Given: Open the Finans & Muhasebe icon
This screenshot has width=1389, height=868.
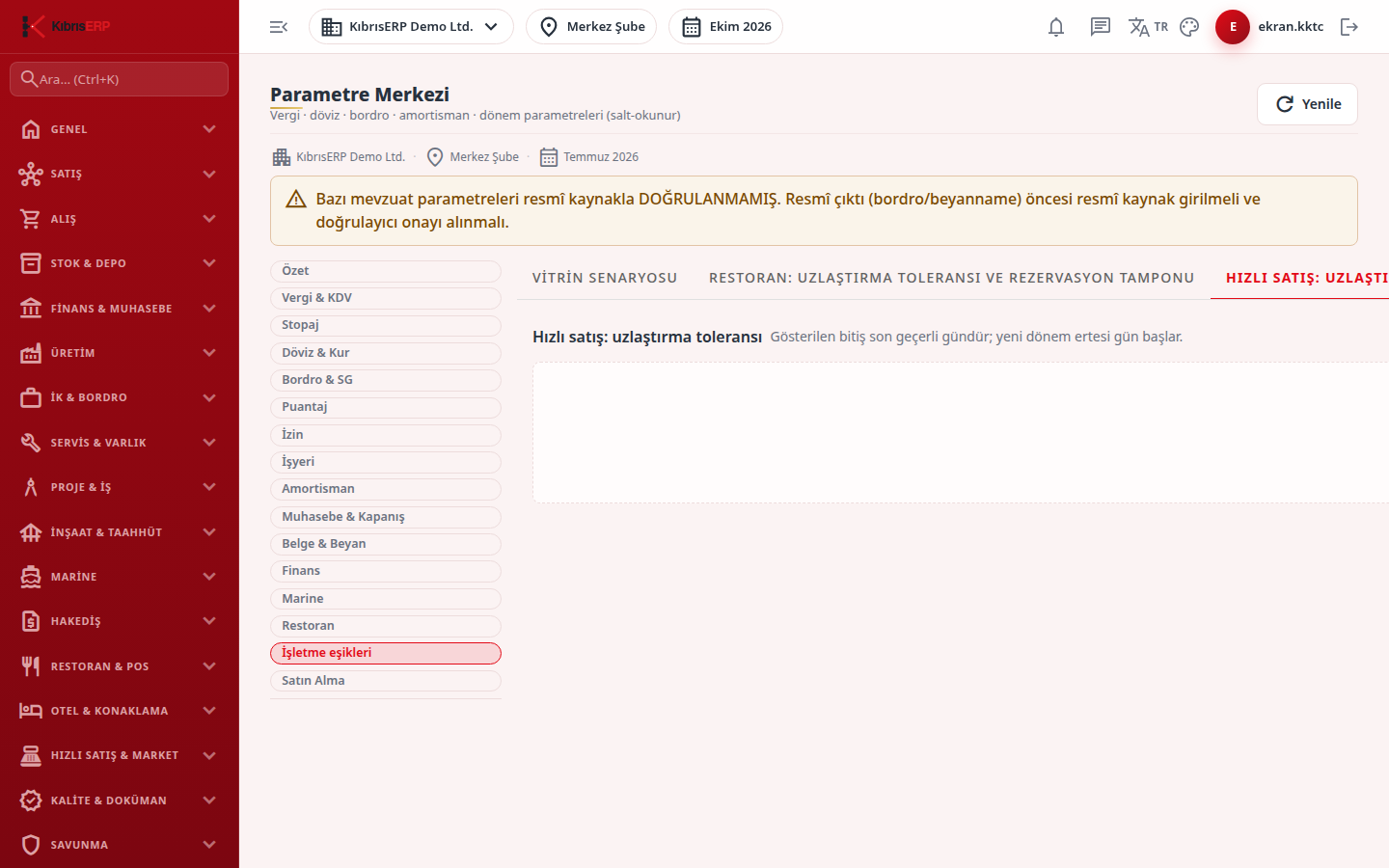Looking at the screenshot, I should (31, 309).
